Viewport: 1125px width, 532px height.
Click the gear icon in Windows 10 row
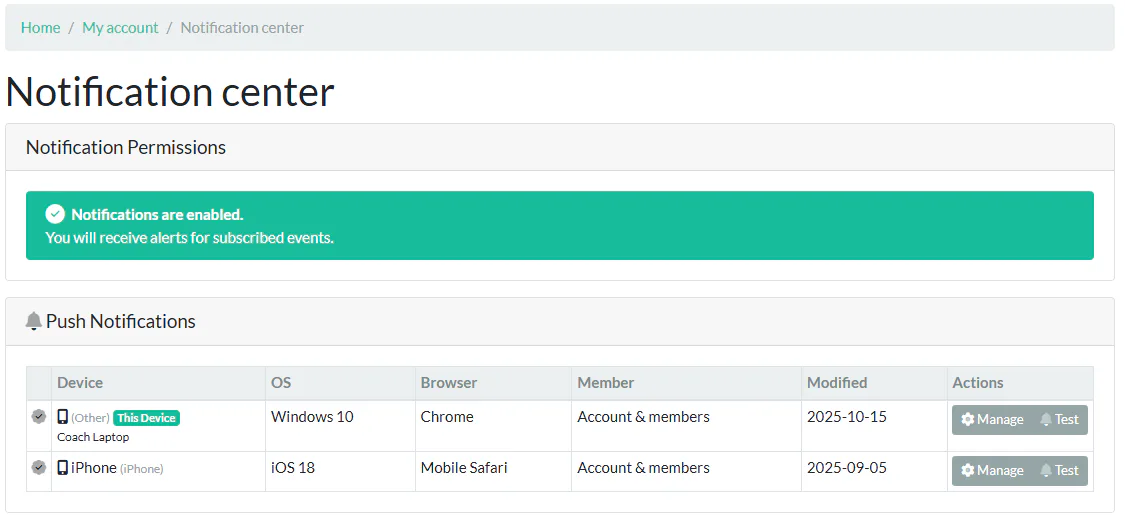(968, 419)
